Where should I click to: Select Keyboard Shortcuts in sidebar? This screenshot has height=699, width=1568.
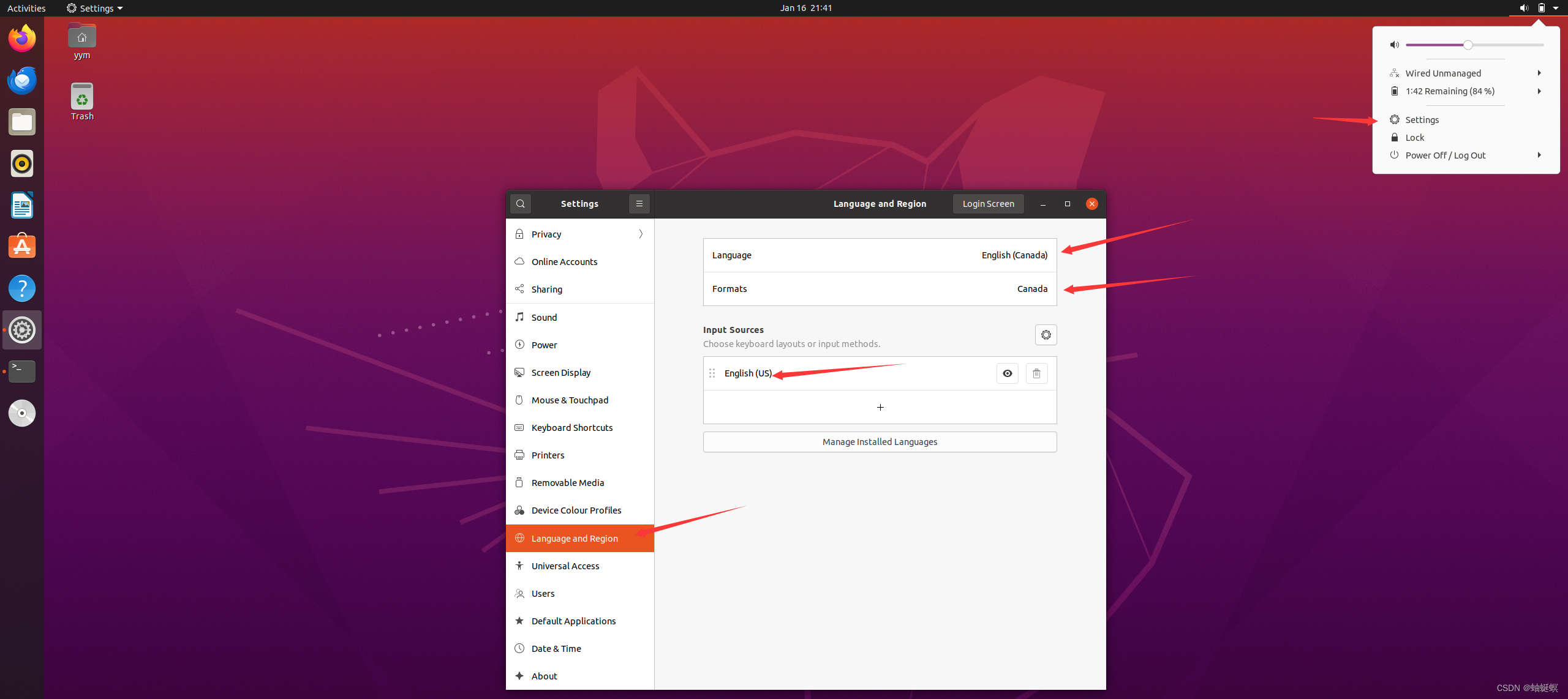pos(571,427)
